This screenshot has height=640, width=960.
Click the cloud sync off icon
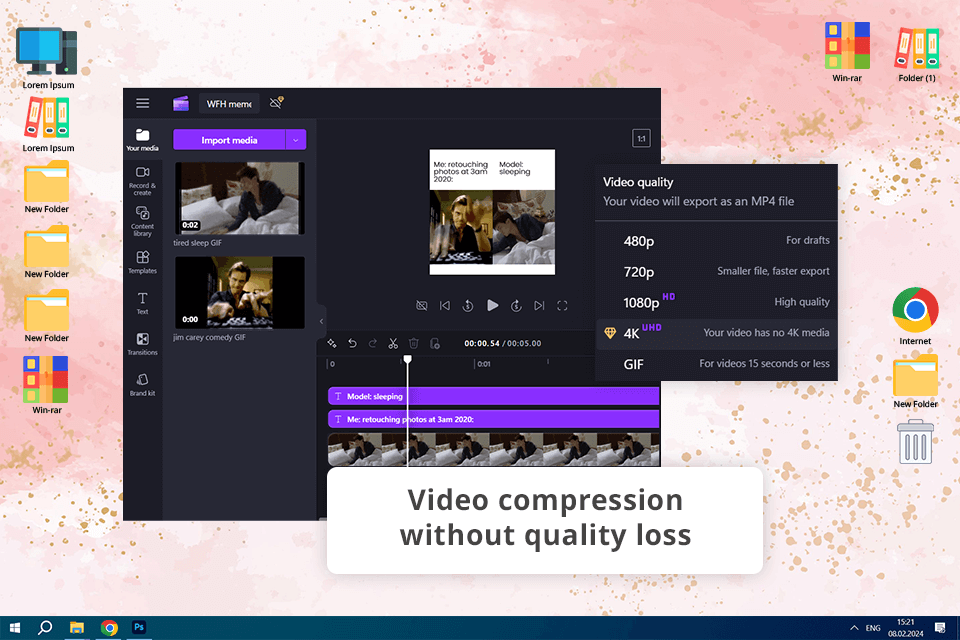(277, 103)
